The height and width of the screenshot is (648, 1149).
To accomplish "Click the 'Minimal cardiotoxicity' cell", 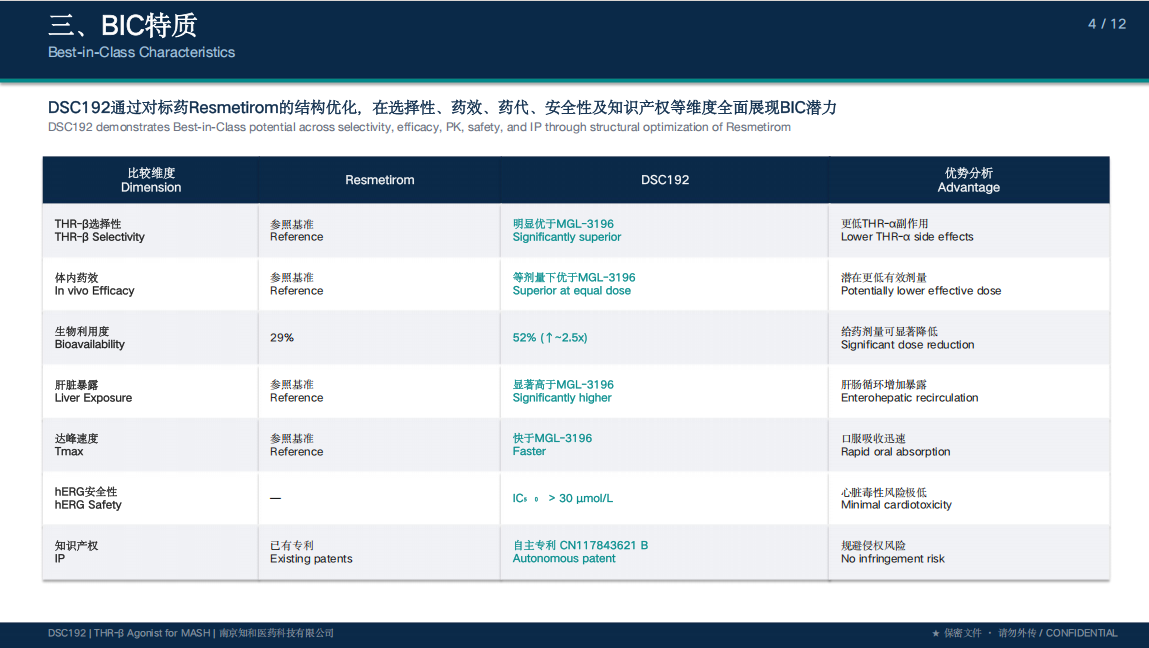I will pos(896,498).
